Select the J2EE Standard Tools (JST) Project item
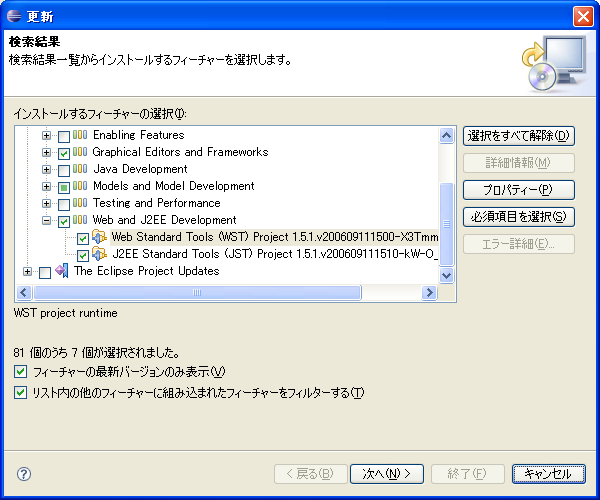 [270, 255]
